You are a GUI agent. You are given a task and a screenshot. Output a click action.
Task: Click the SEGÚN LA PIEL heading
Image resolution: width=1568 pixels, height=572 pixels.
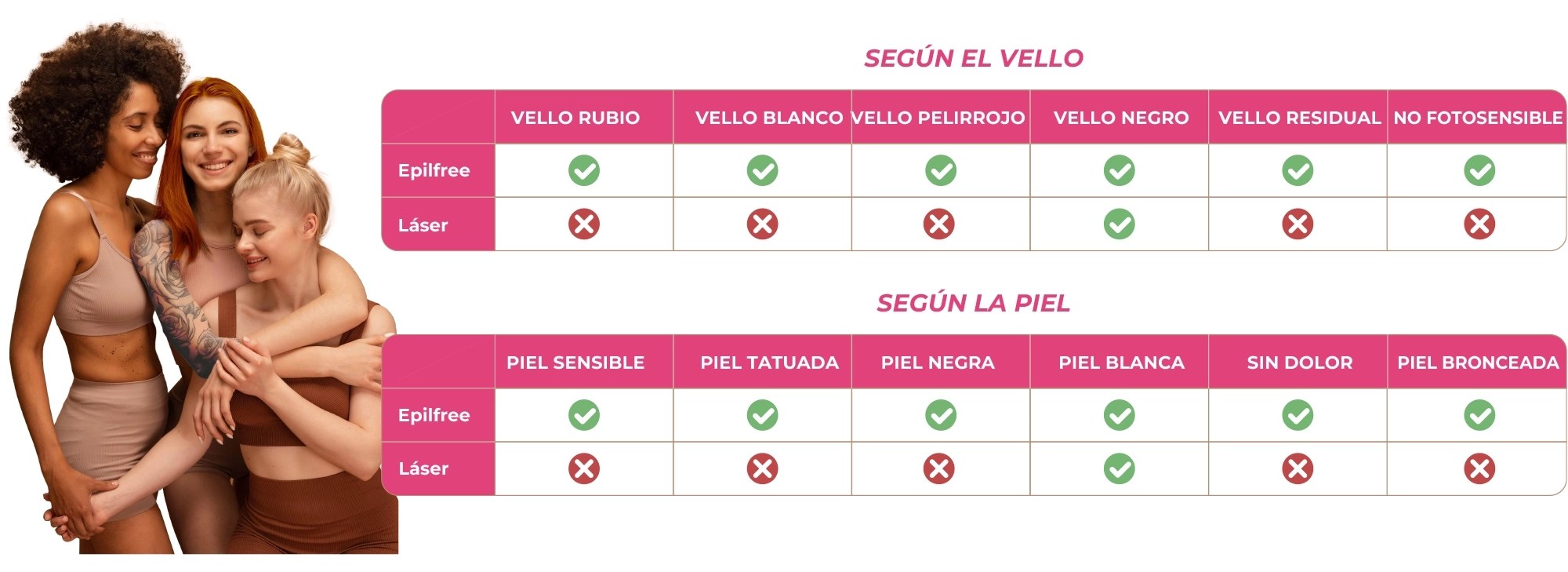[x=974, y=303]
